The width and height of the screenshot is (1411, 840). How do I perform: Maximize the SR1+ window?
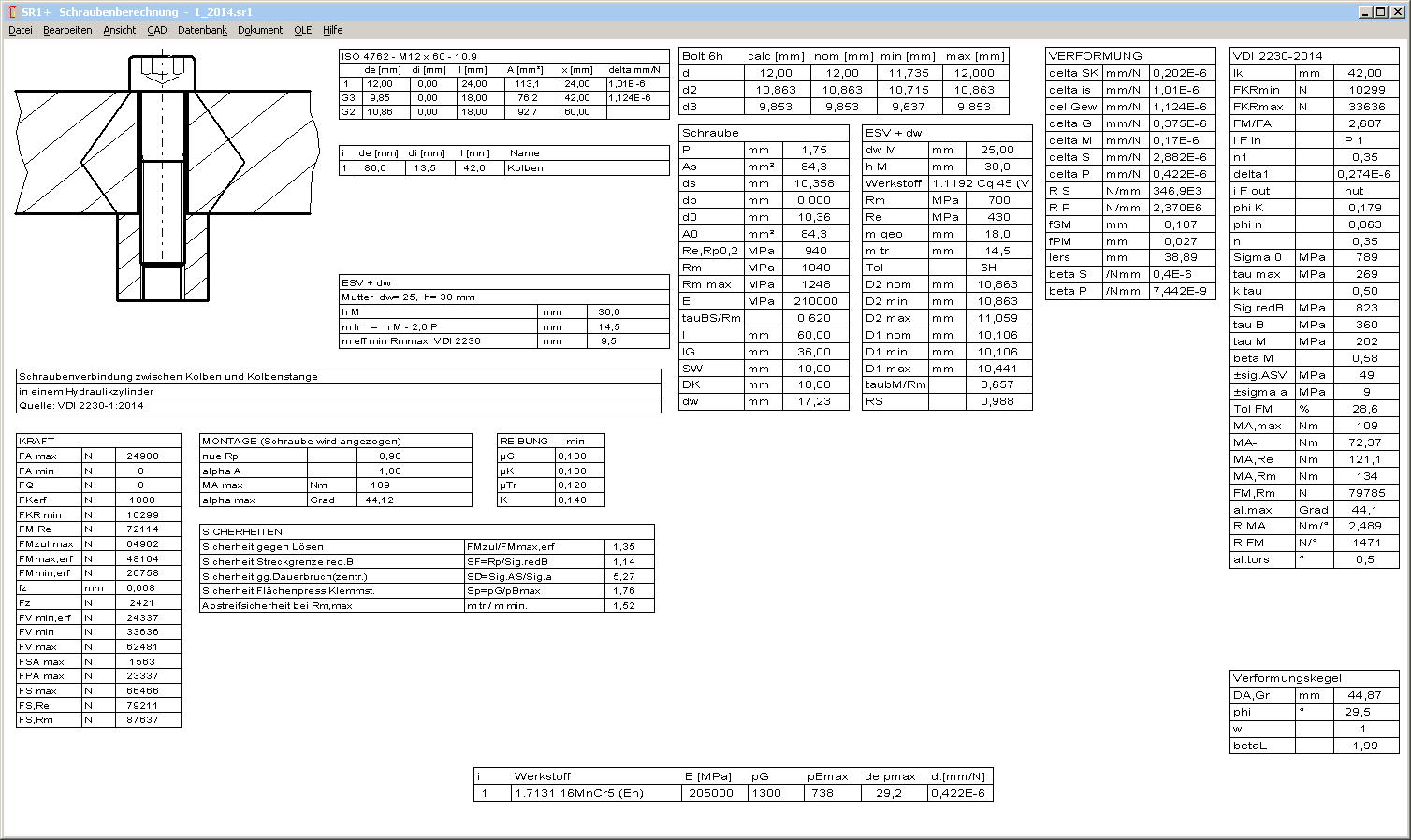(1381, 12)
